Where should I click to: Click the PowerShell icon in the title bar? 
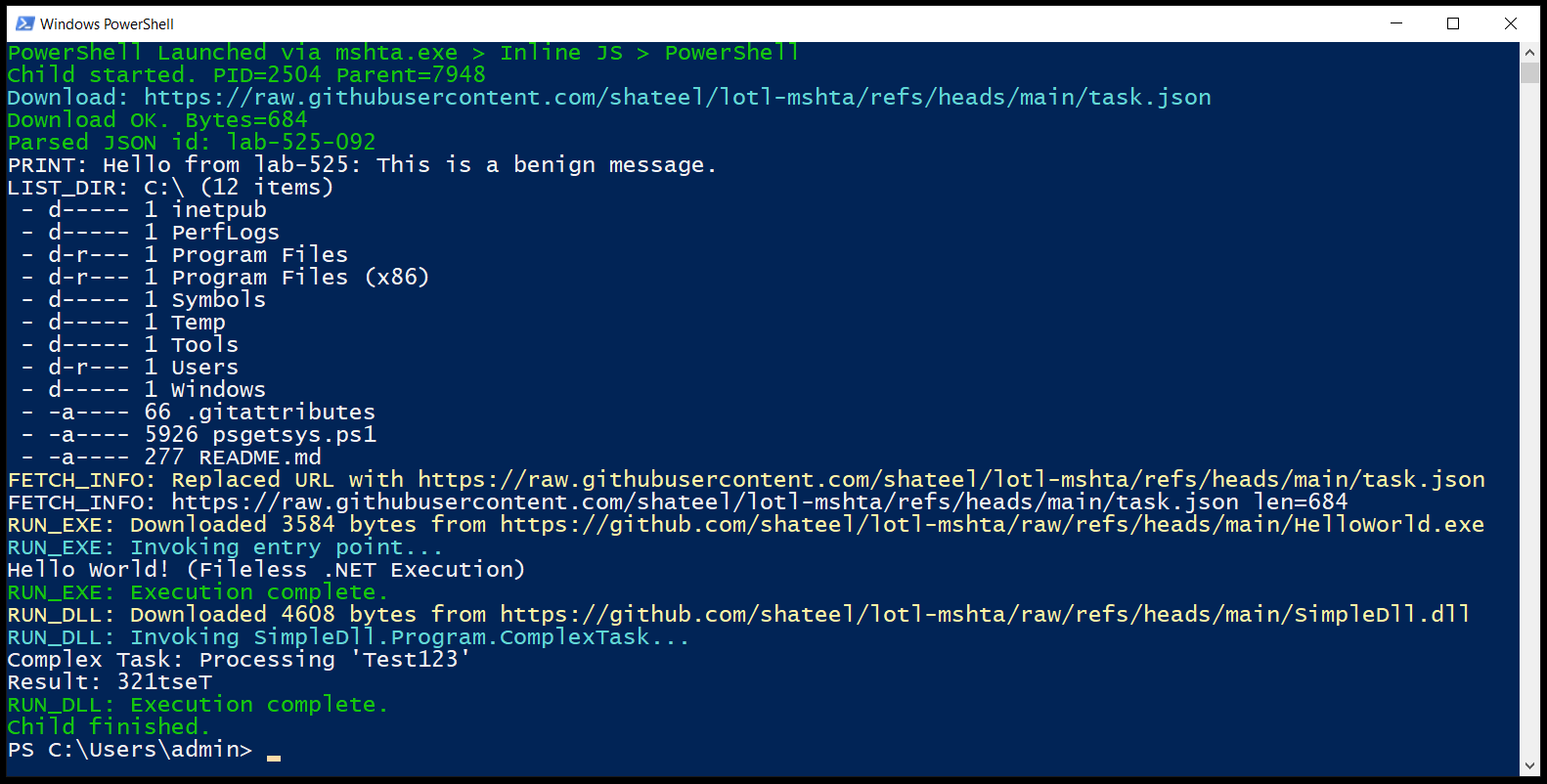coord(24,23)
